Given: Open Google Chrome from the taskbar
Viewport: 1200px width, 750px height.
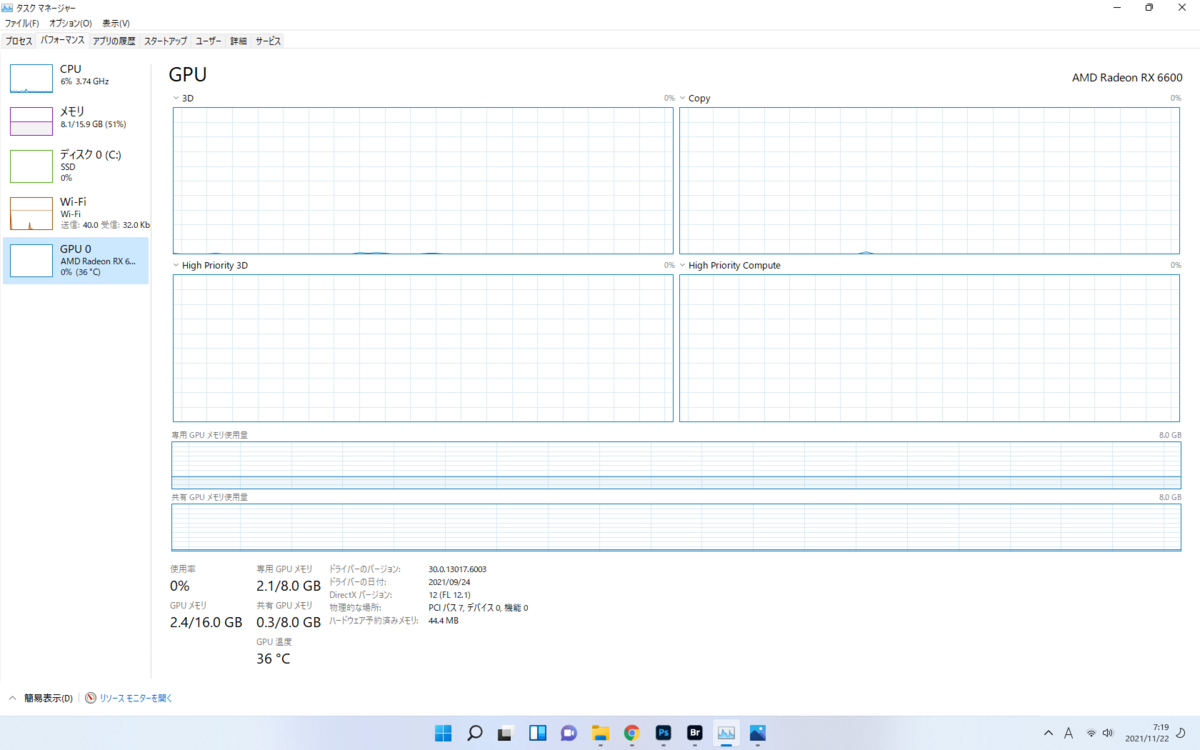Looking at the screenshot, I should point(632,733).
